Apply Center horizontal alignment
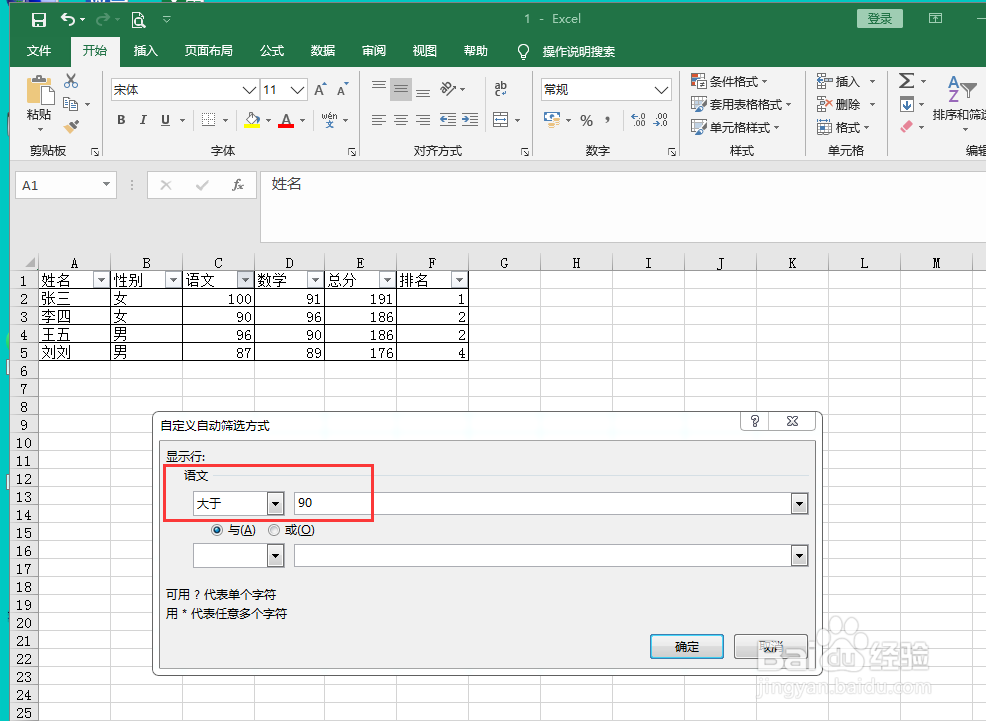Viewport: 986px width, 721px height. (x=401, y=119)
